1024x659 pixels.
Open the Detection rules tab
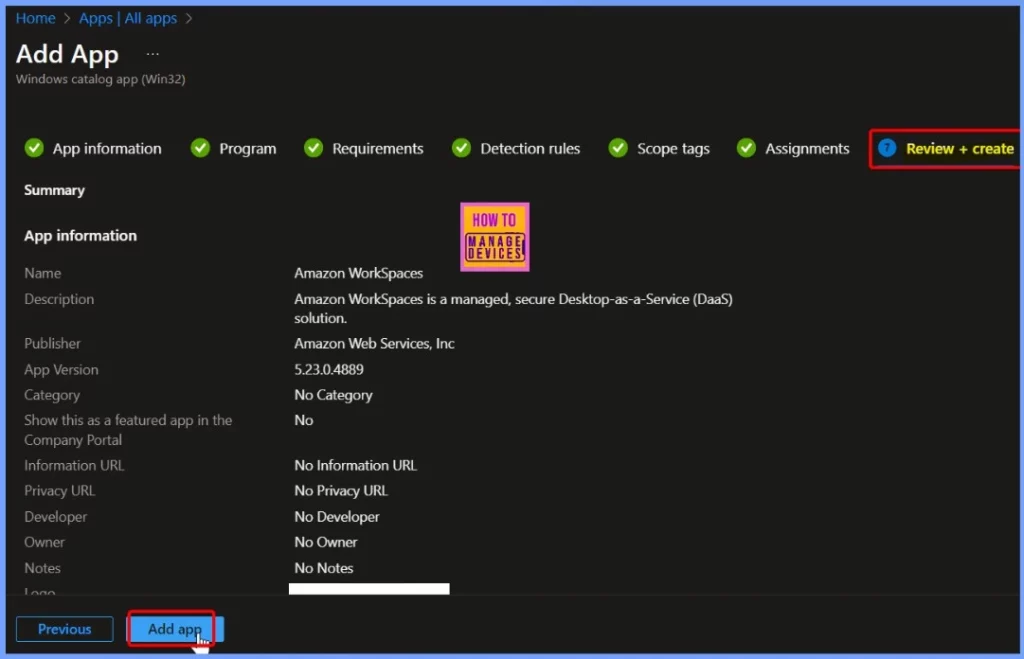coord(530,149)
